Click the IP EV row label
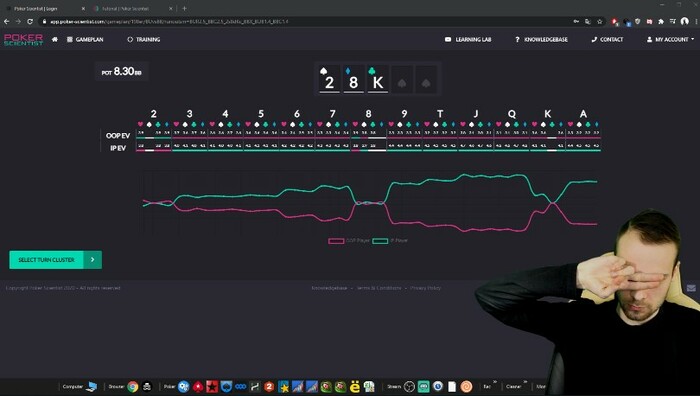This screenshot has width=700, height=396. coord(118,148)
